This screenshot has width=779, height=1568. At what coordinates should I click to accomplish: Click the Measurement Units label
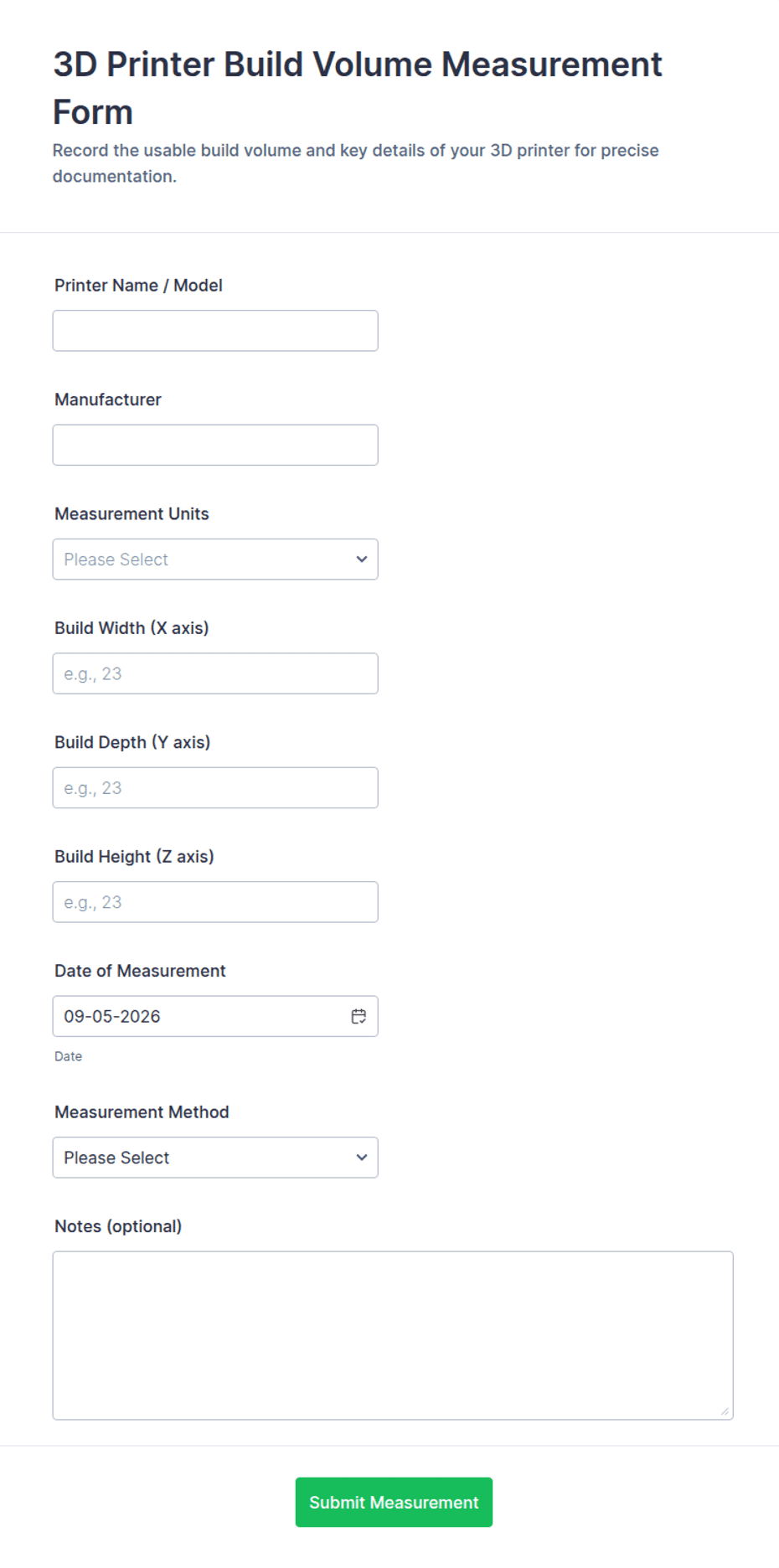tap(132, 513)
